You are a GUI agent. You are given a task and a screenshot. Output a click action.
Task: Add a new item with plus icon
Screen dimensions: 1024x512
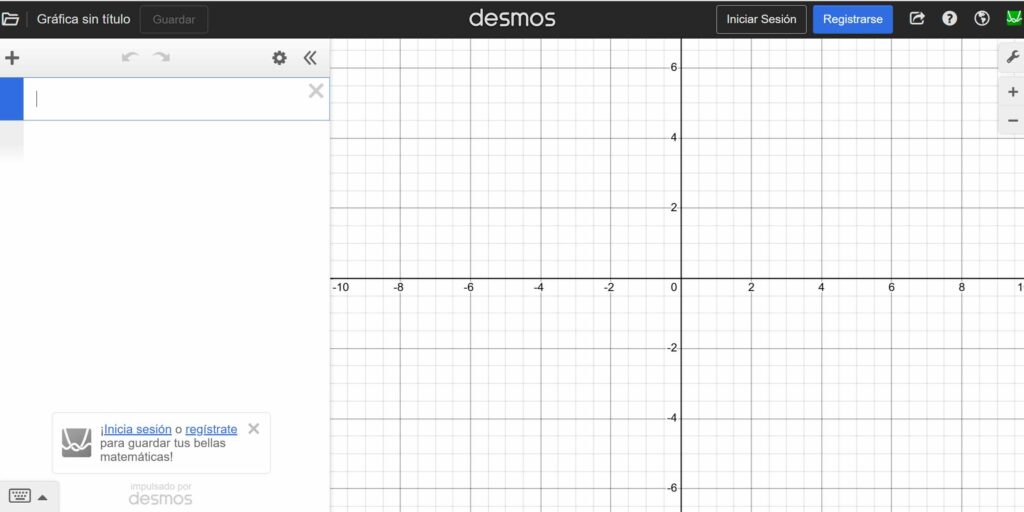(x=12, y=58)
